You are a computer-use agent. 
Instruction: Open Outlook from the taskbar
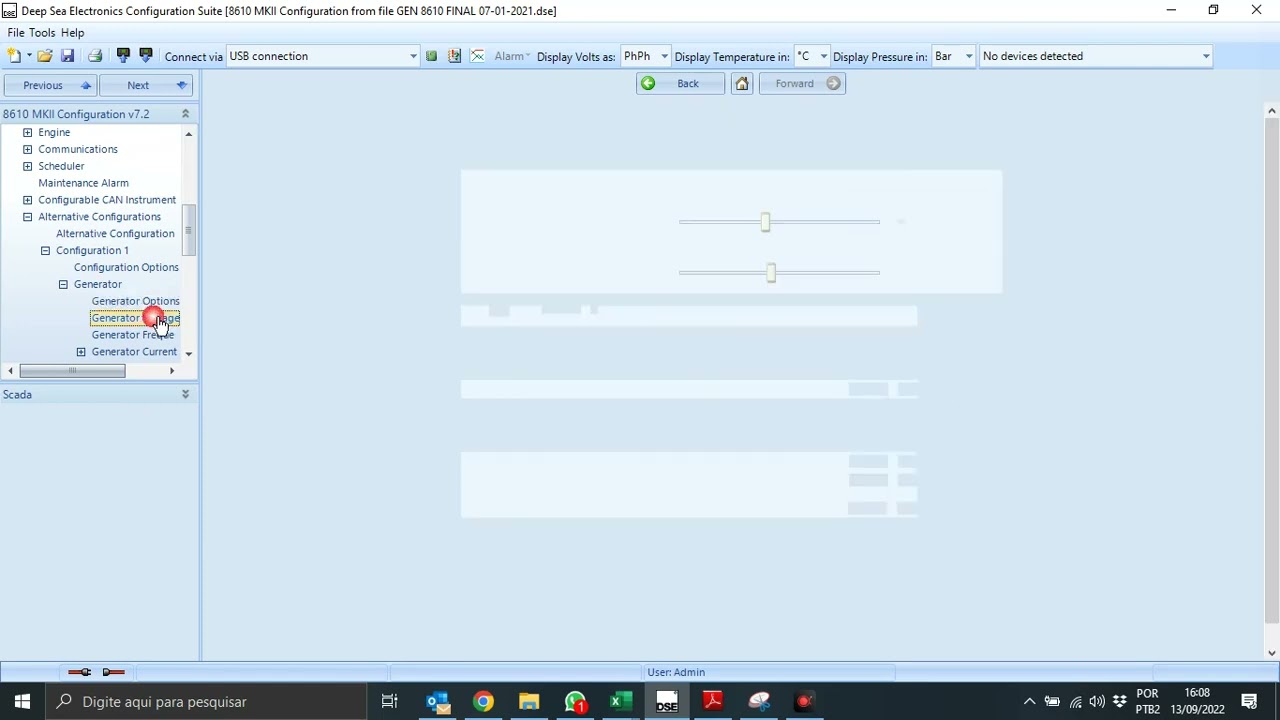click(438, 702)
